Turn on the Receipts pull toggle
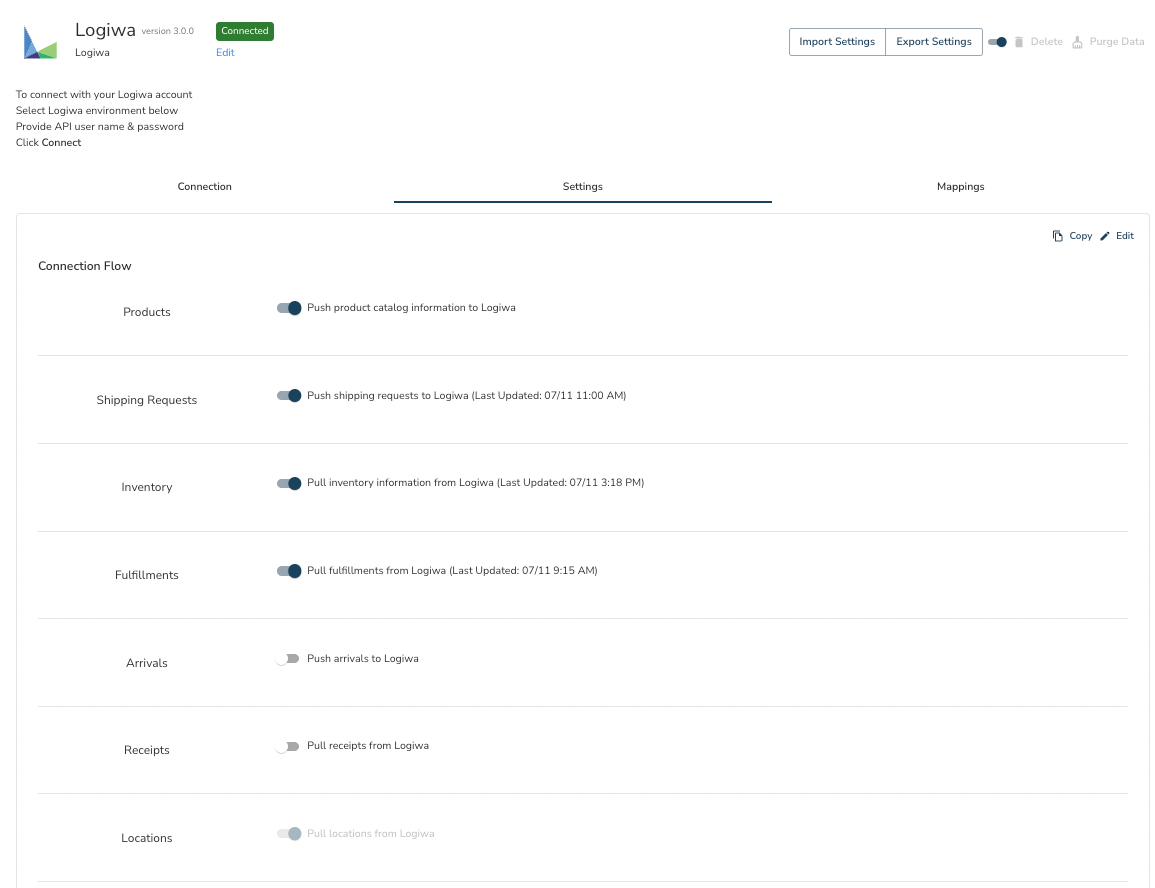The height and width of the screenshot is (888, 1155). tap(287, 746)
